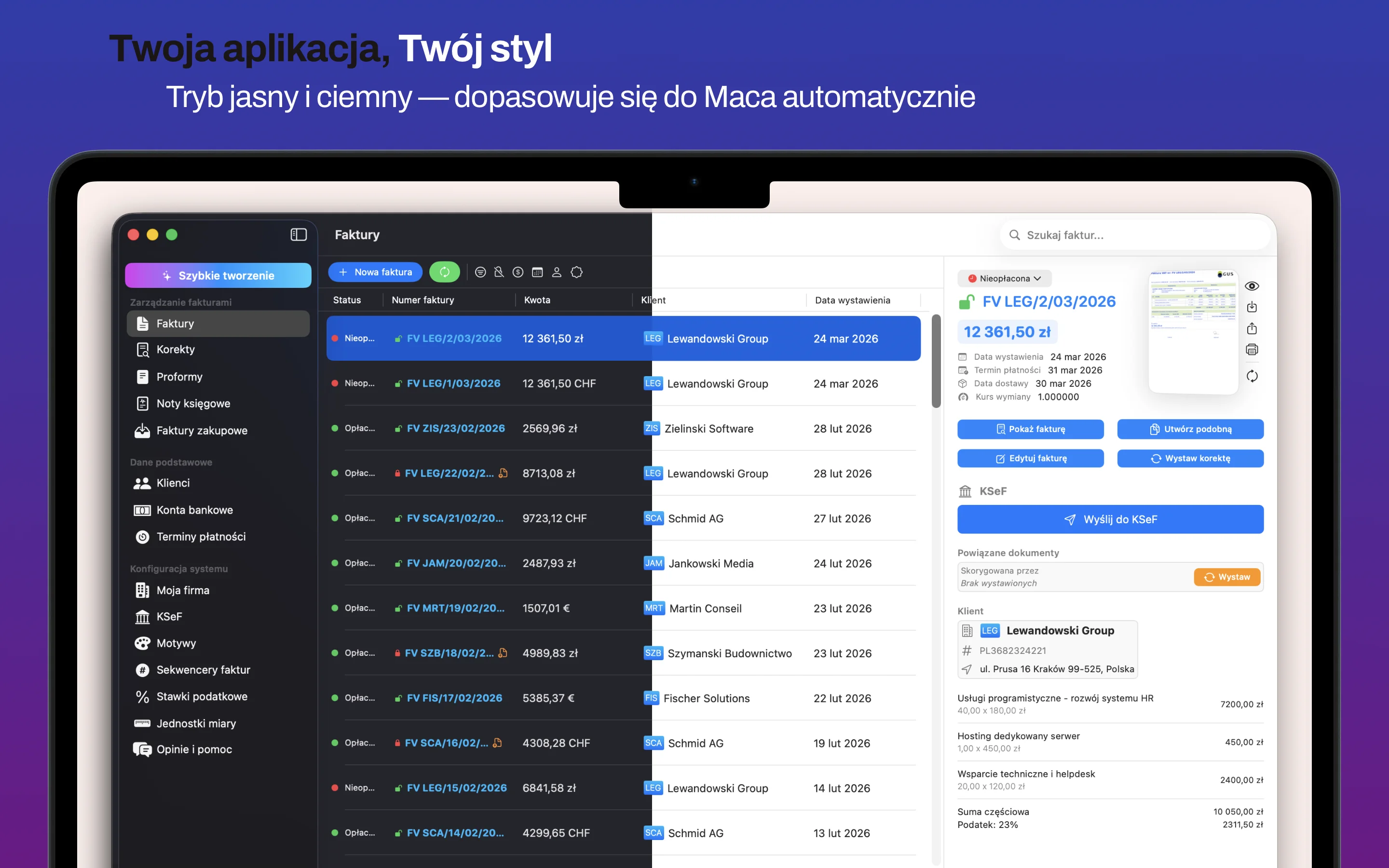The image size is (1389, 868).
Task: Select the FV LEG/1/03/2026 invoice row
Action: click(x=623, y=383)
